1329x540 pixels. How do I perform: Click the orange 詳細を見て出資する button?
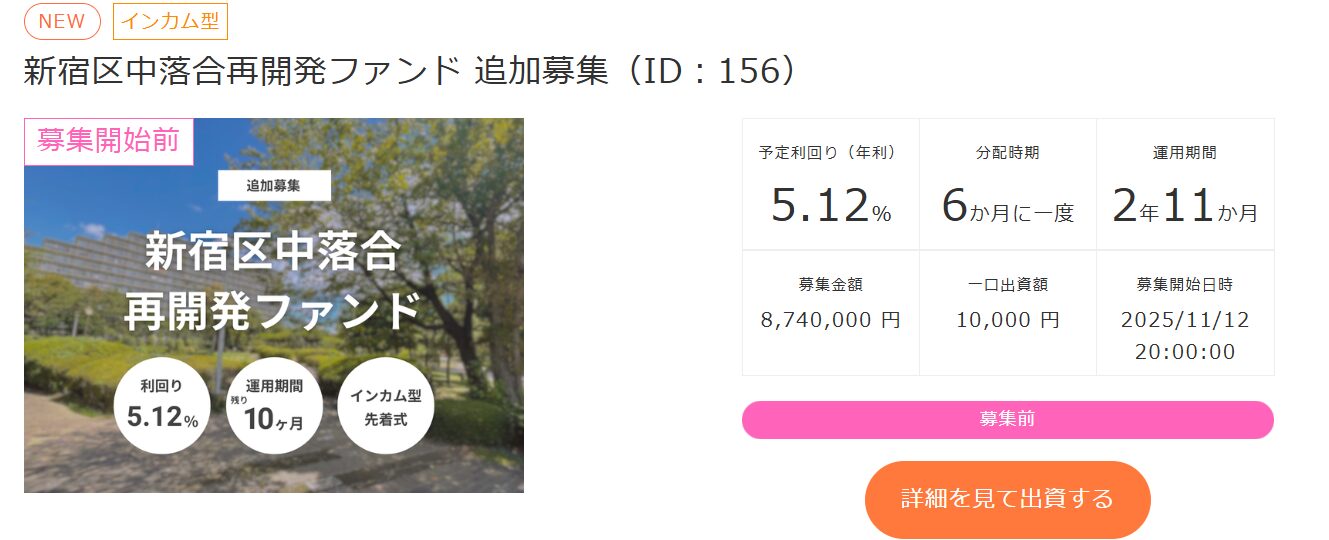click(x=1007, y=499)
